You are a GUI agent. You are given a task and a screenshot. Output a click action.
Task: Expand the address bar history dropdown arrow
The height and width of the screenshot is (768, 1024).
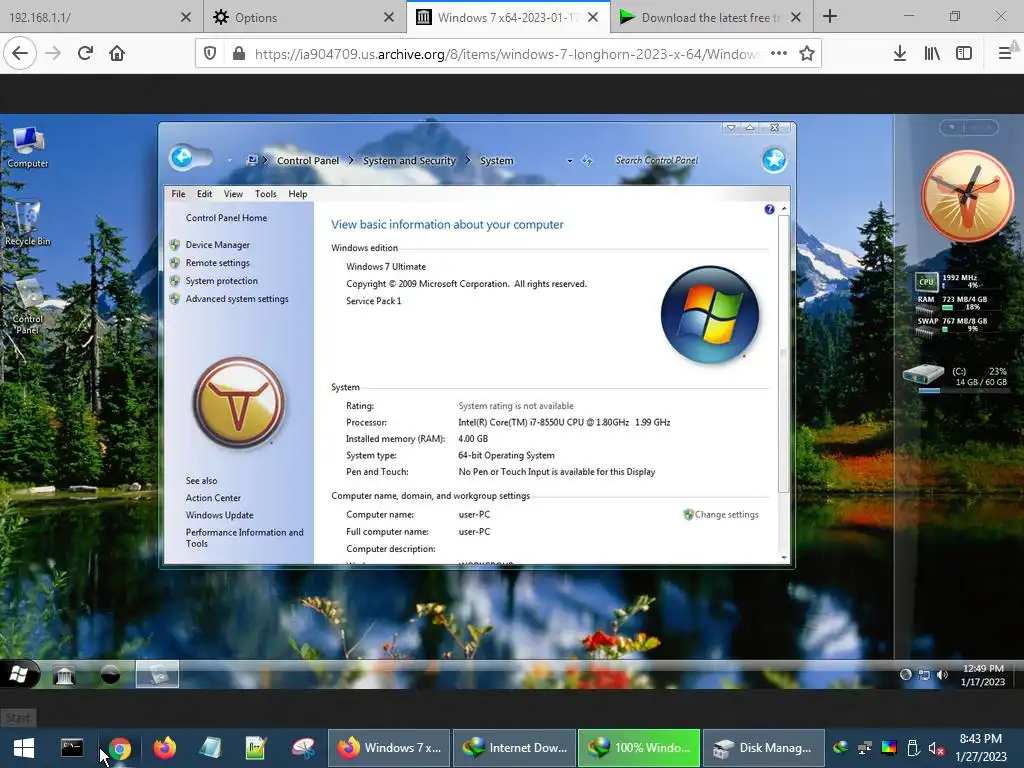(x=569, y=161)
